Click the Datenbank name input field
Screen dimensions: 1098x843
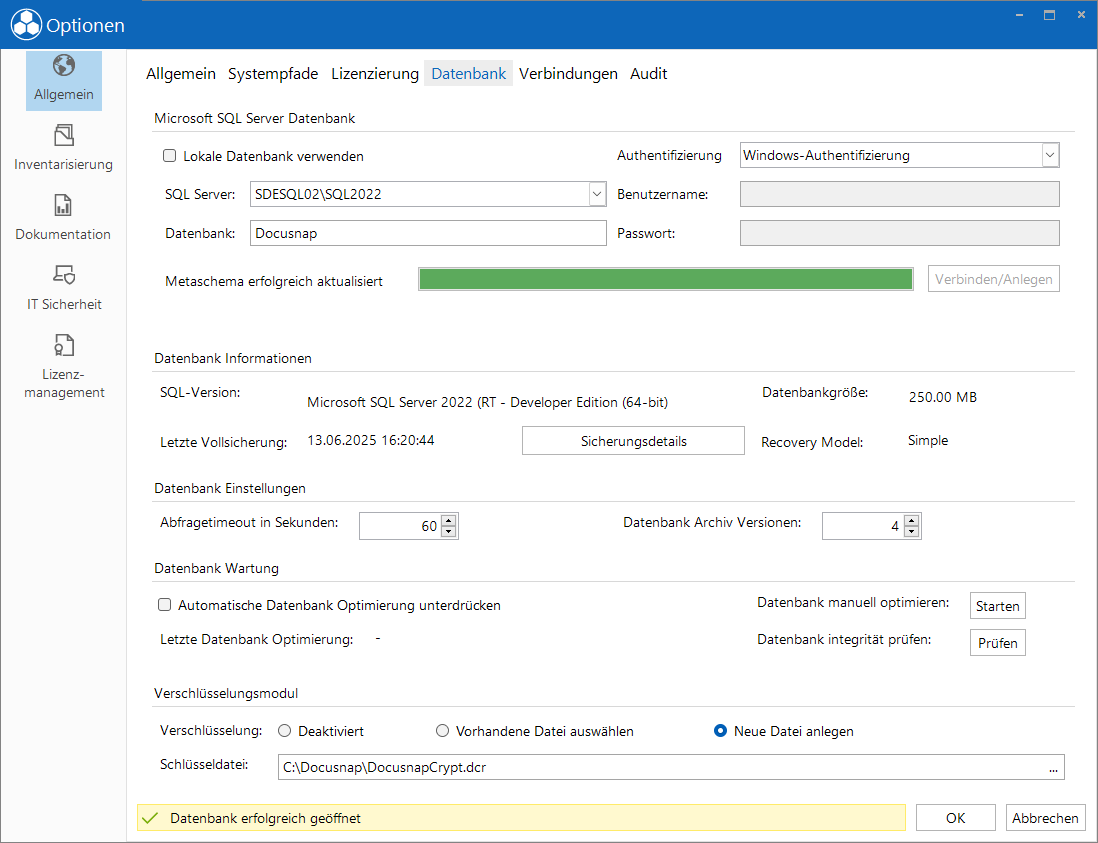point(428,233)
